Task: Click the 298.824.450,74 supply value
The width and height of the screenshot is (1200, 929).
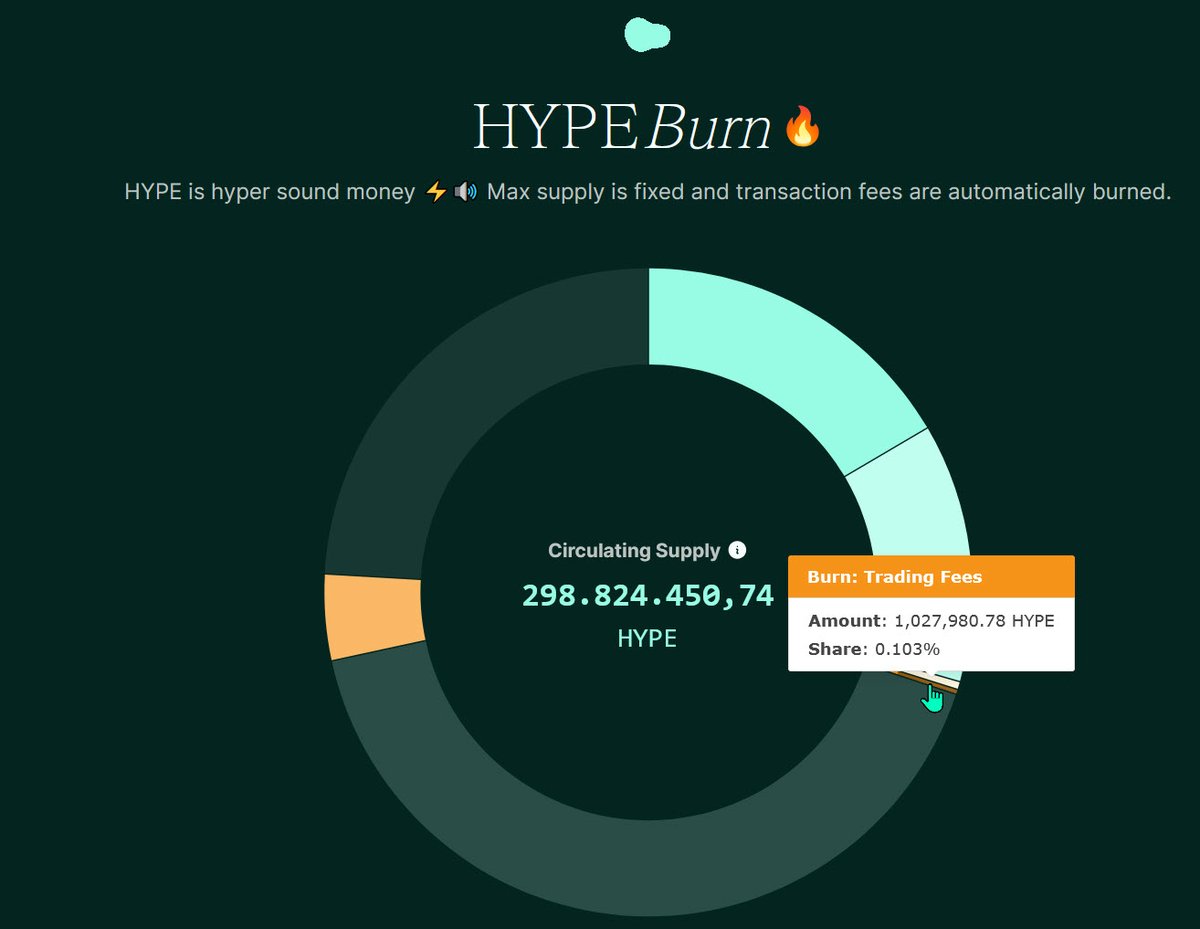Action: point(647,595)
